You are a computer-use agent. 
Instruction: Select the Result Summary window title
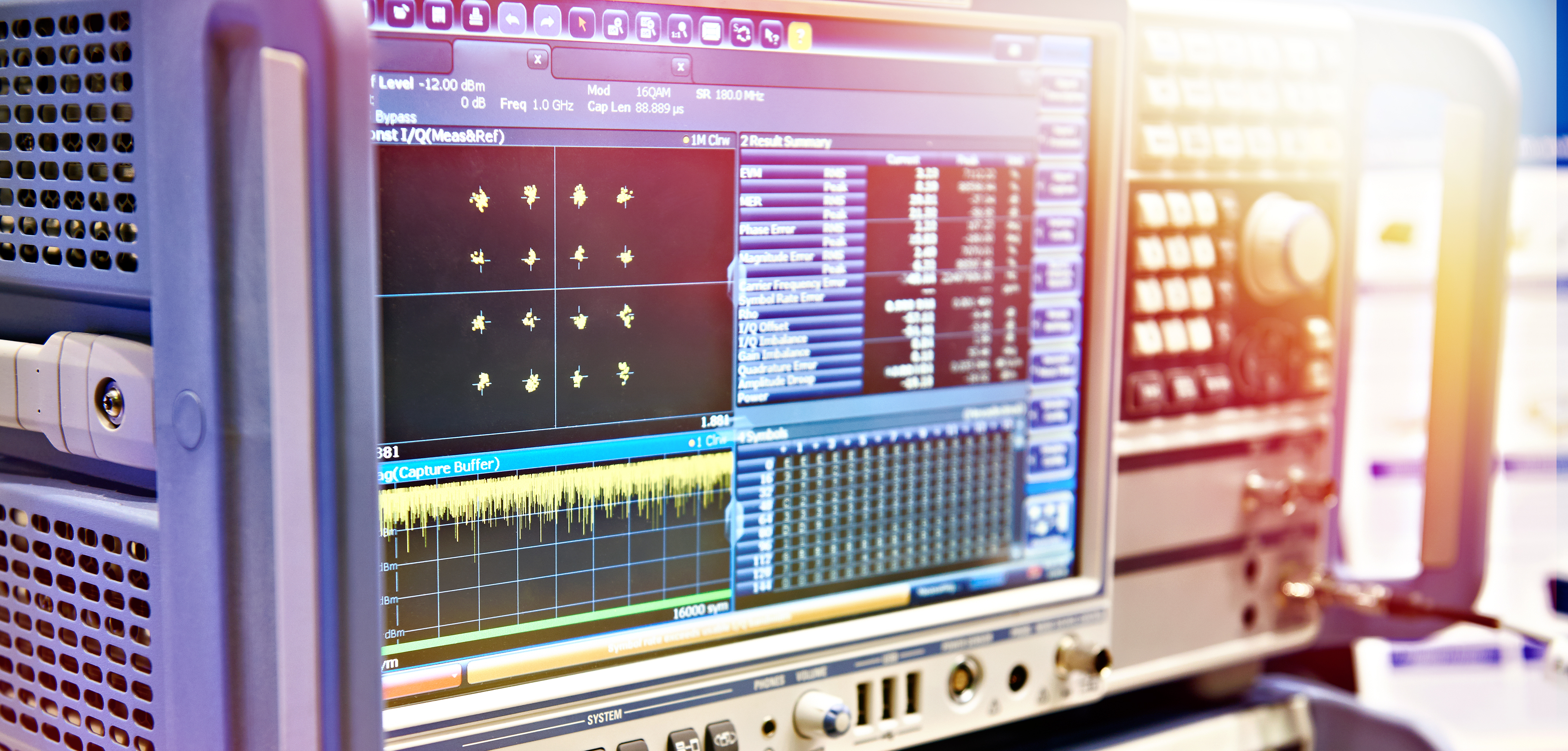(x=785, y=141)
